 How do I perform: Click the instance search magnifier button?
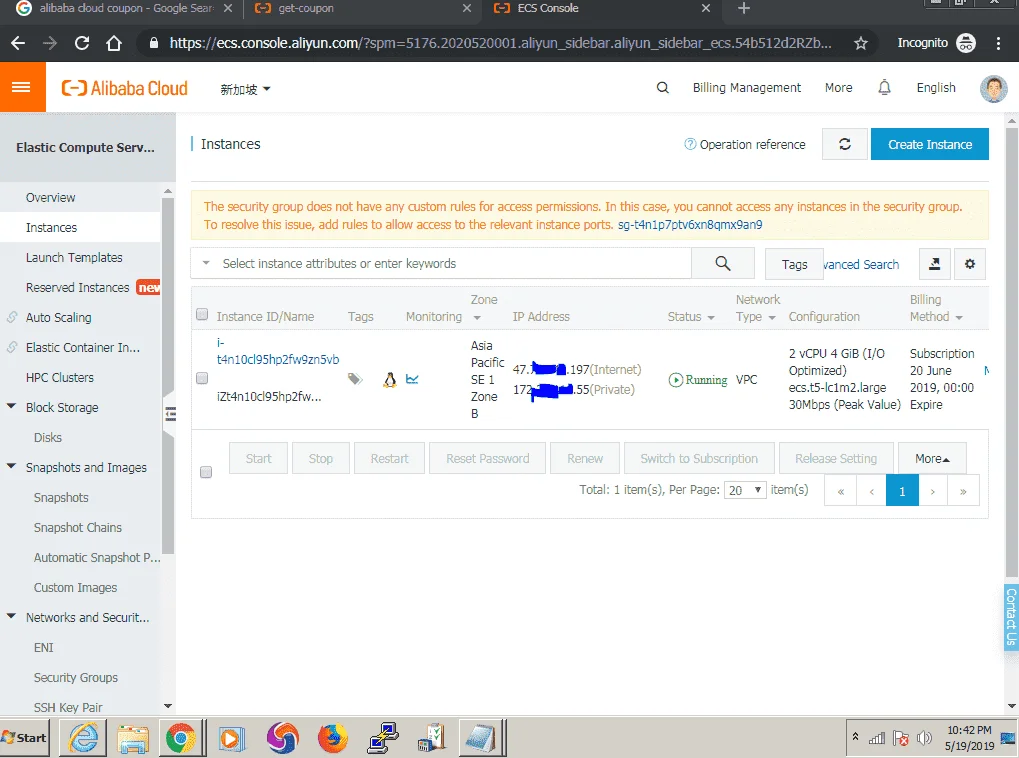pyautogui.click(x=723, y=263)
